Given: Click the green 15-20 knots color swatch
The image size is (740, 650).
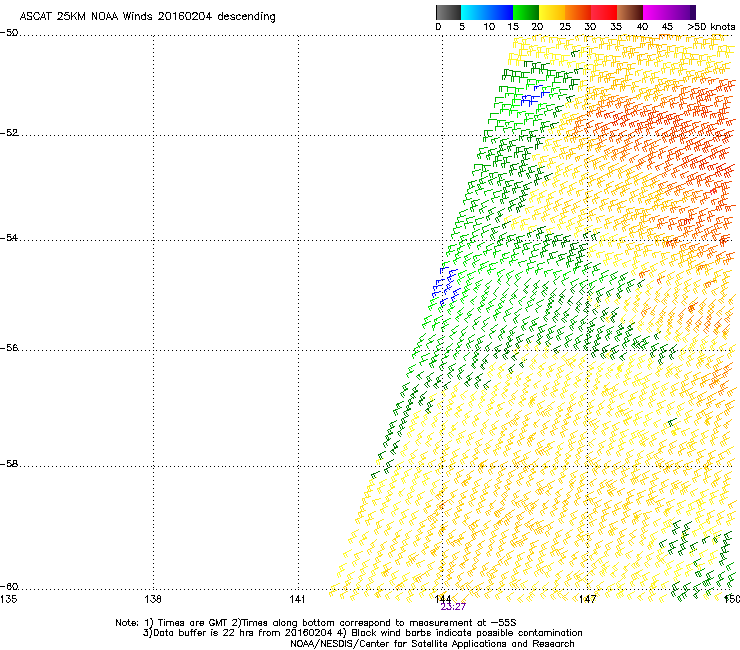Looking at the screenshot, I should coord(526,12).
